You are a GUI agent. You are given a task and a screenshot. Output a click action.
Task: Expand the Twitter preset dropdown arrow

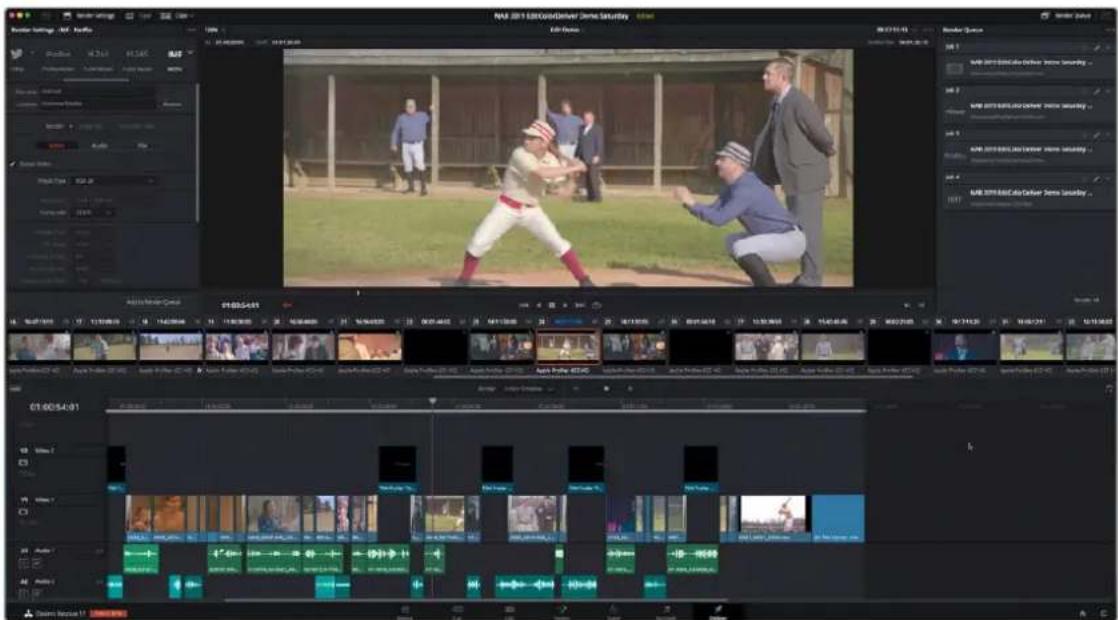click(31, 53)
